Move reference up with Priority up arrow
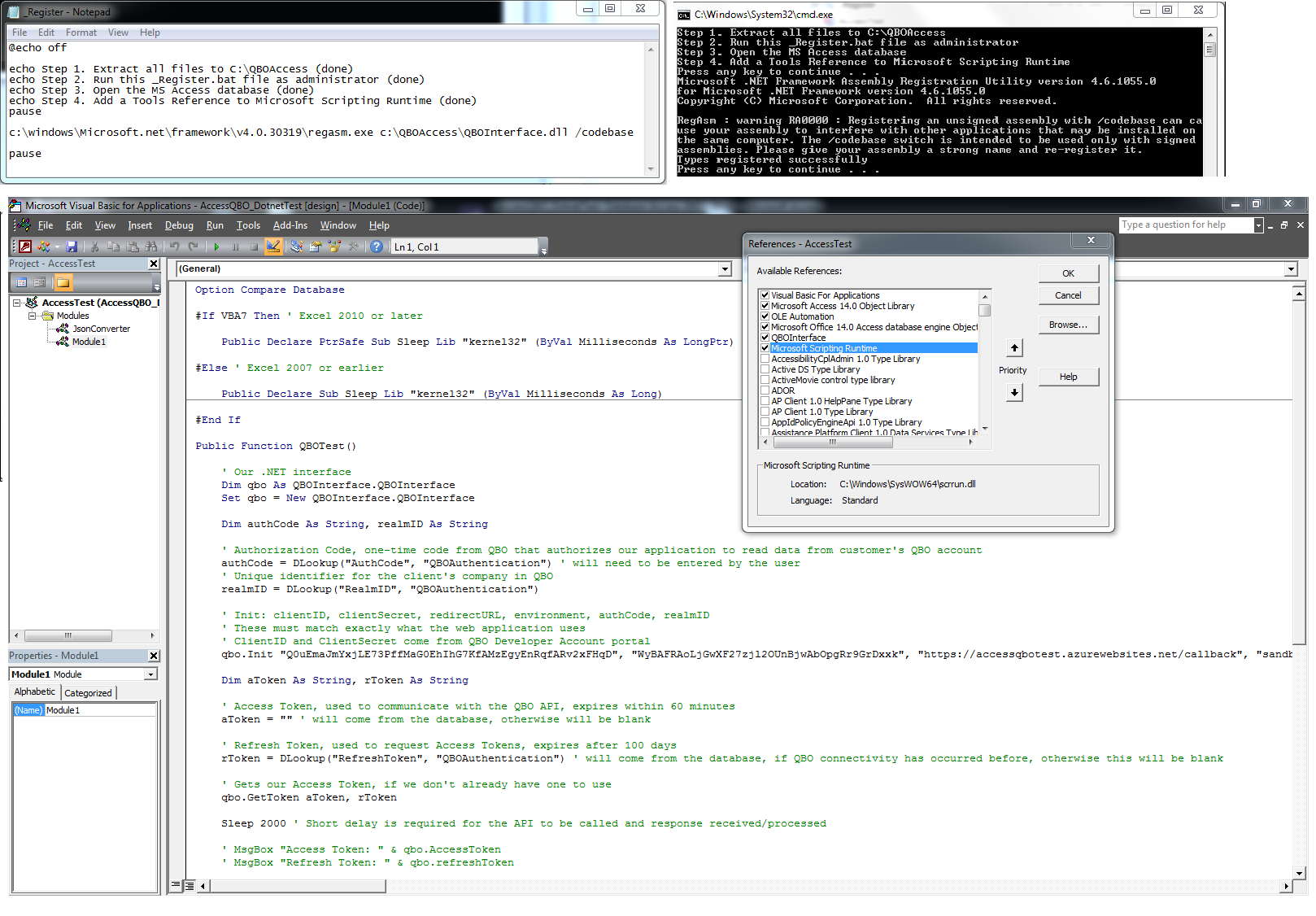 coord(1014,348)
